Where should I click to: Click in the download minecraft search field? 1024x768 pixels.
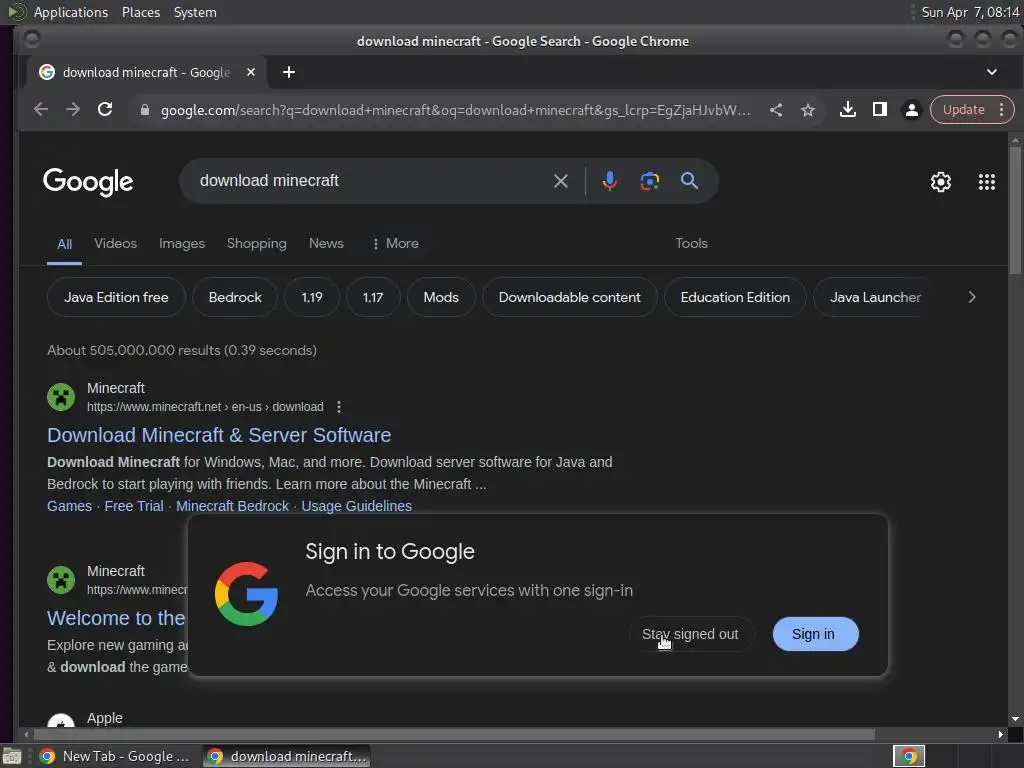point(372,181)
